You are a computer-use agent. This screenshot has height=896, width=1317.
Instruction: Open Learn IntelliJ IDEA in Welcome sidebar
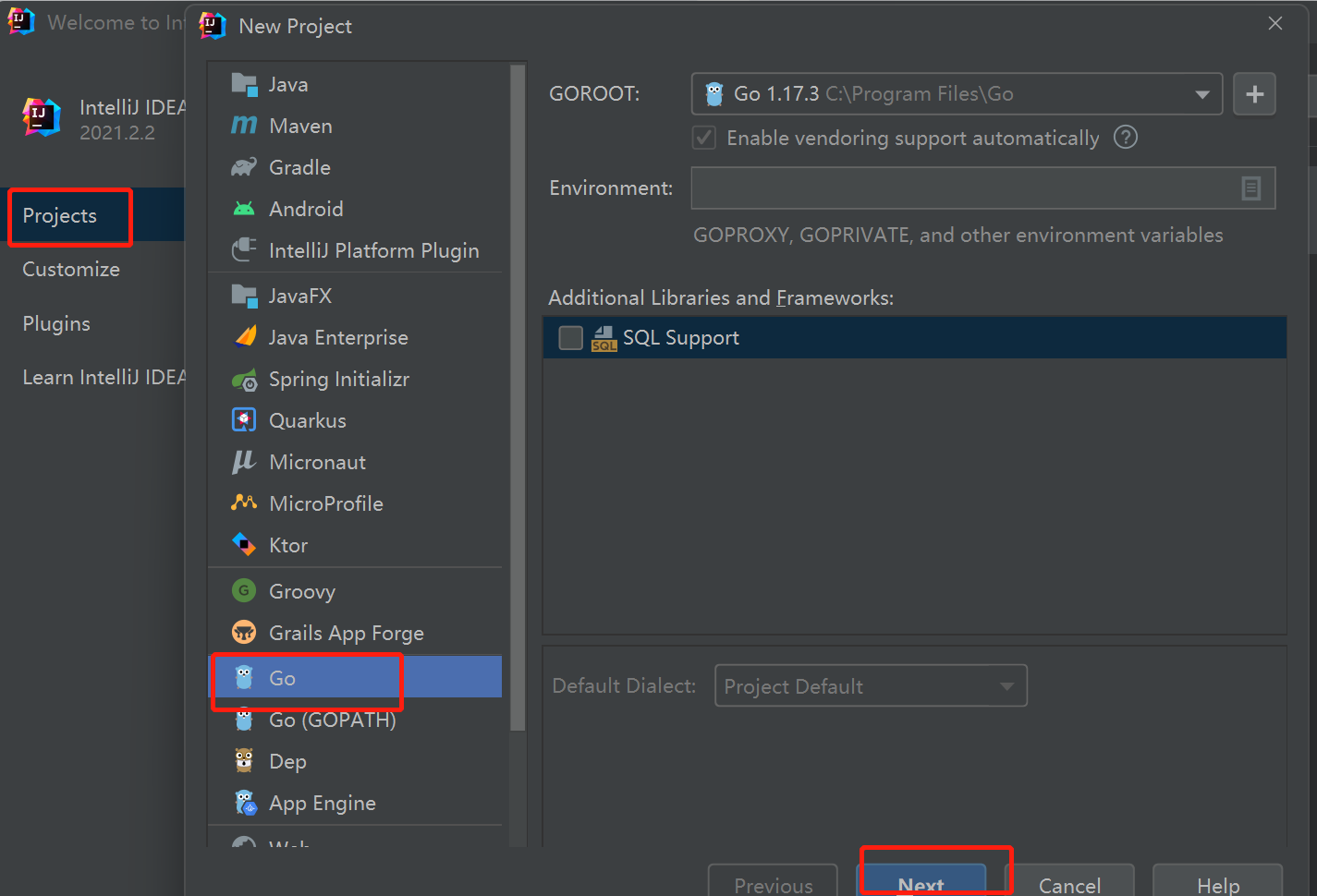(x=104, y=377)
